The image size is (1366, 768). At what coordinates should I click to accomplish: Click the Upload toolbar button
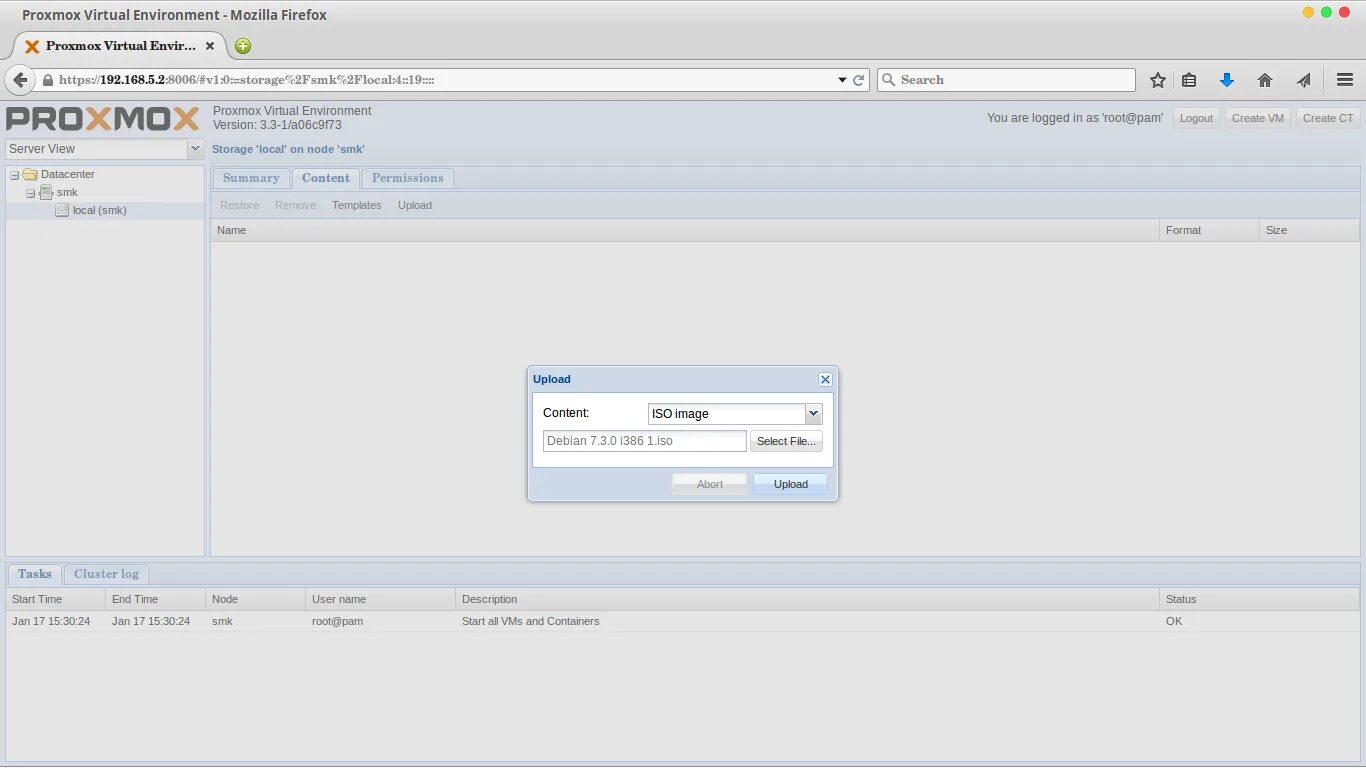coord(415,205)
